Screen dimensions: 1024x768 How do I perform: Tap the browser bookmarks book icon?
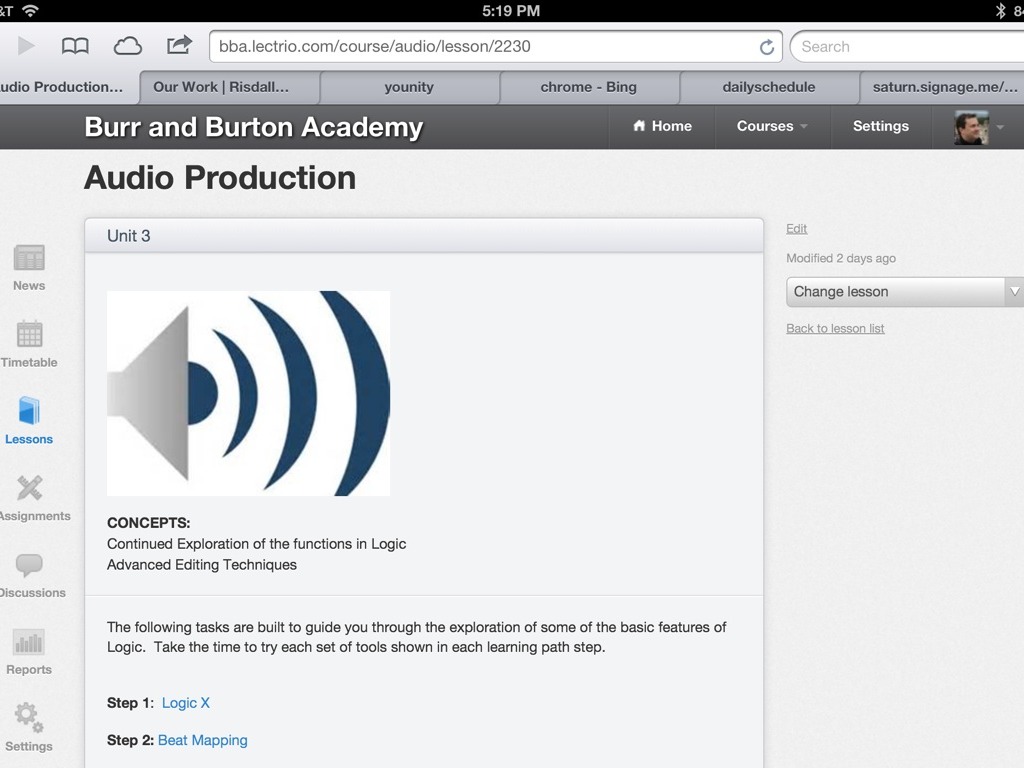point(75,46)
